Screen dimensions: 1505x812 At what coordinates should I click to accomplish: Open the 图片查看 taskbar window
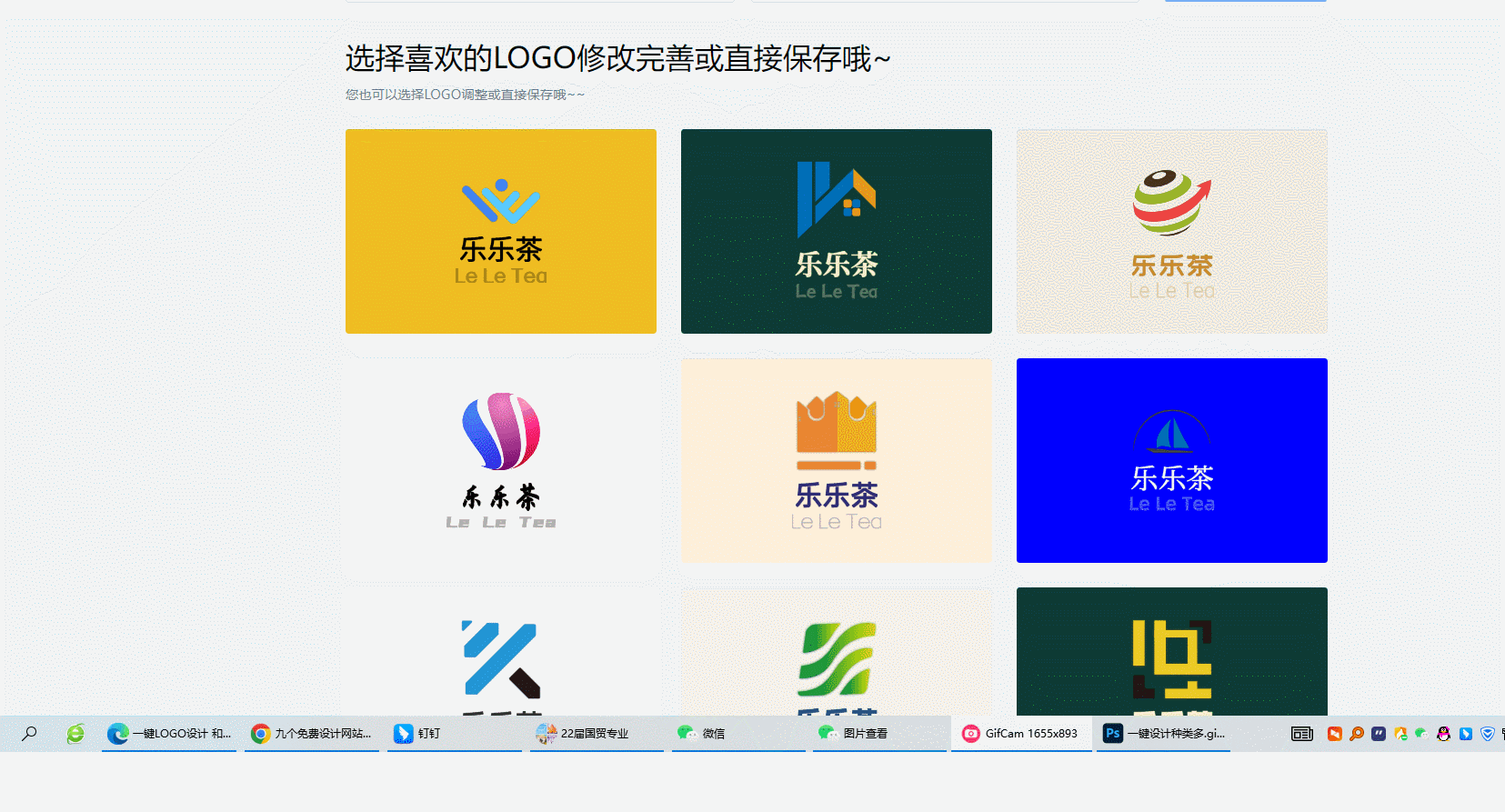tap(880, 733)
